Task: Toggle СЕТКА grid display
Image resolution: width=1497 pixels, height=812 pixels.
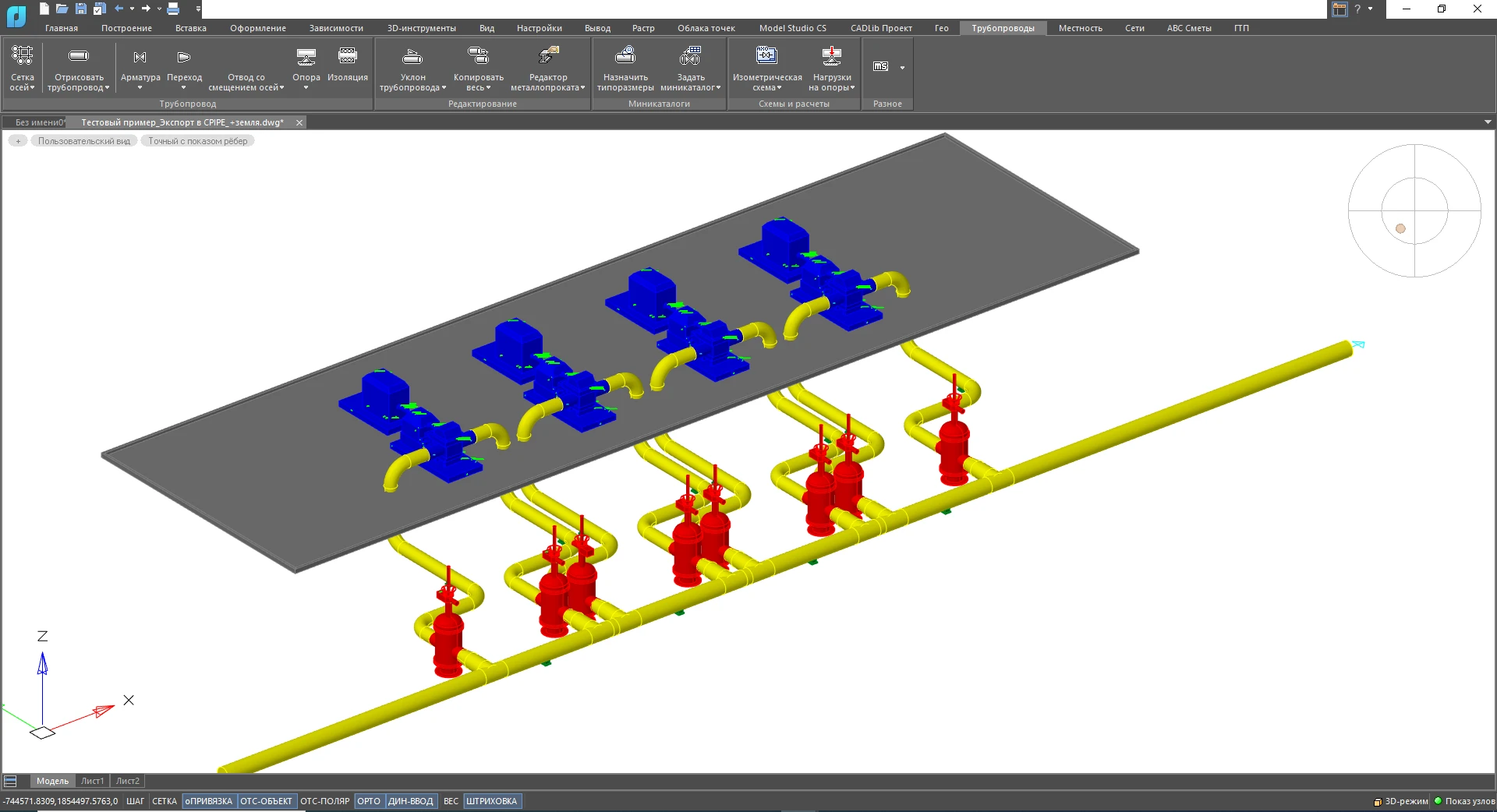Action: coord(164,801)
